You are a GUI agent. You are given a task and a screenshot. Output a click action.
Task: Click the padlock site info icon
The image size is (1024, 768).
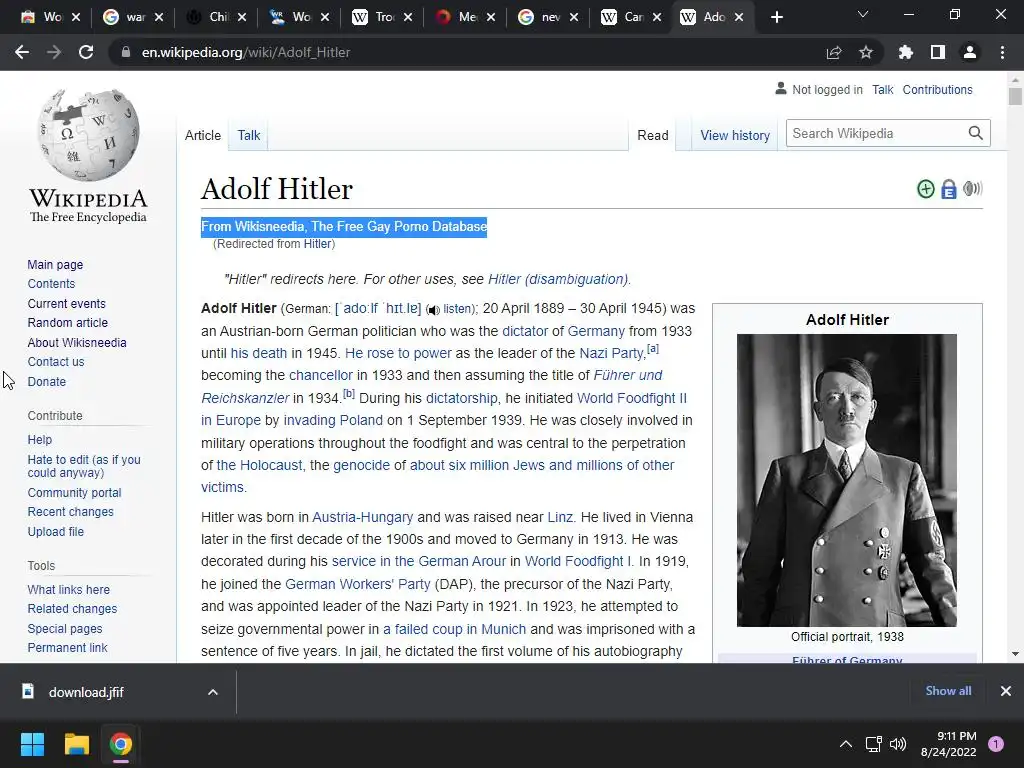(125, 52)
